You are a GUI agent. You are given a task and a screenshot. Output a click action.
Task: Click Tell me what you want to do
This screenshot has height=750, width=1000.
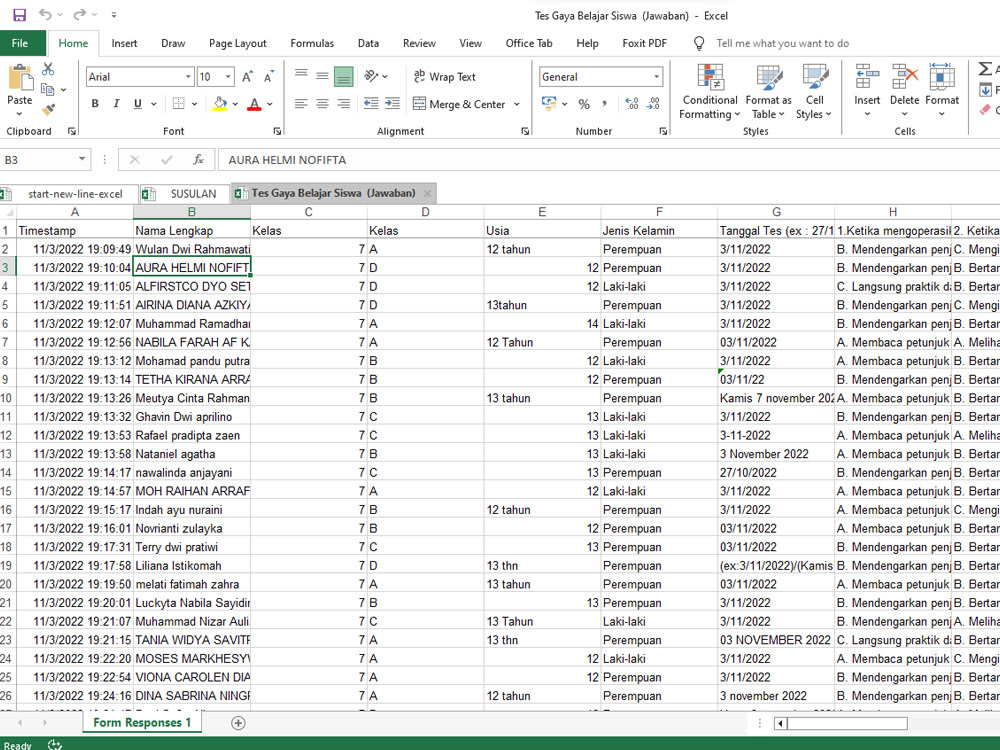[782, 43]
